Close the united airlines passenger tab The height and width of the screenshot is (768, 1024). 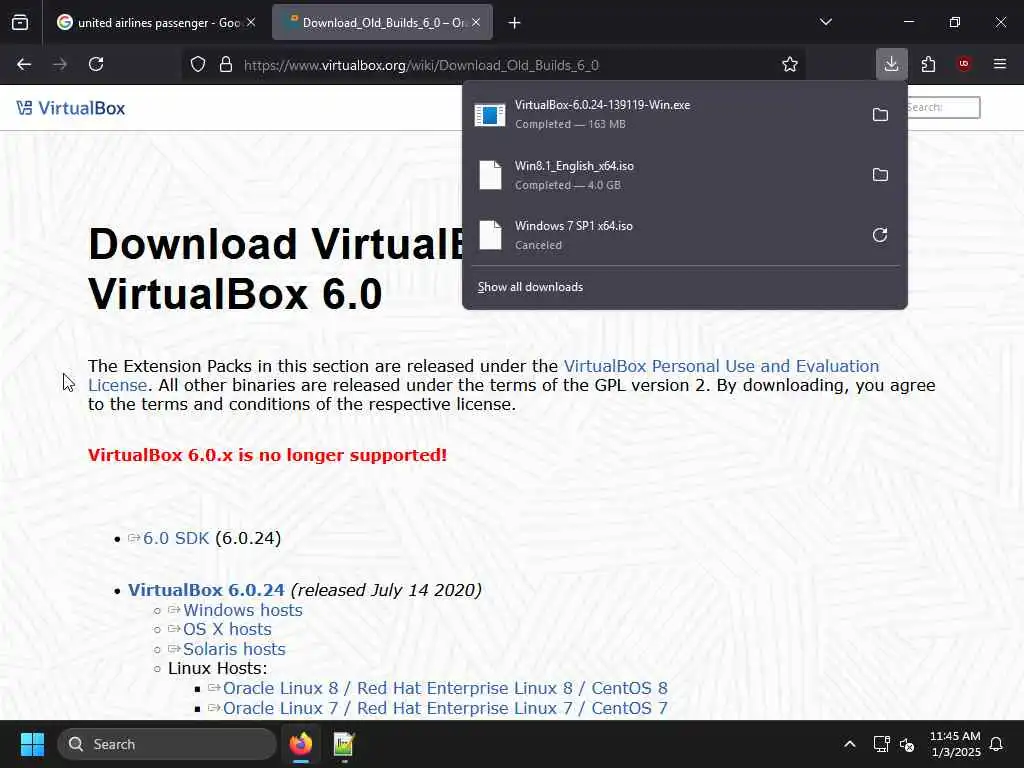[x=251, y=22]
